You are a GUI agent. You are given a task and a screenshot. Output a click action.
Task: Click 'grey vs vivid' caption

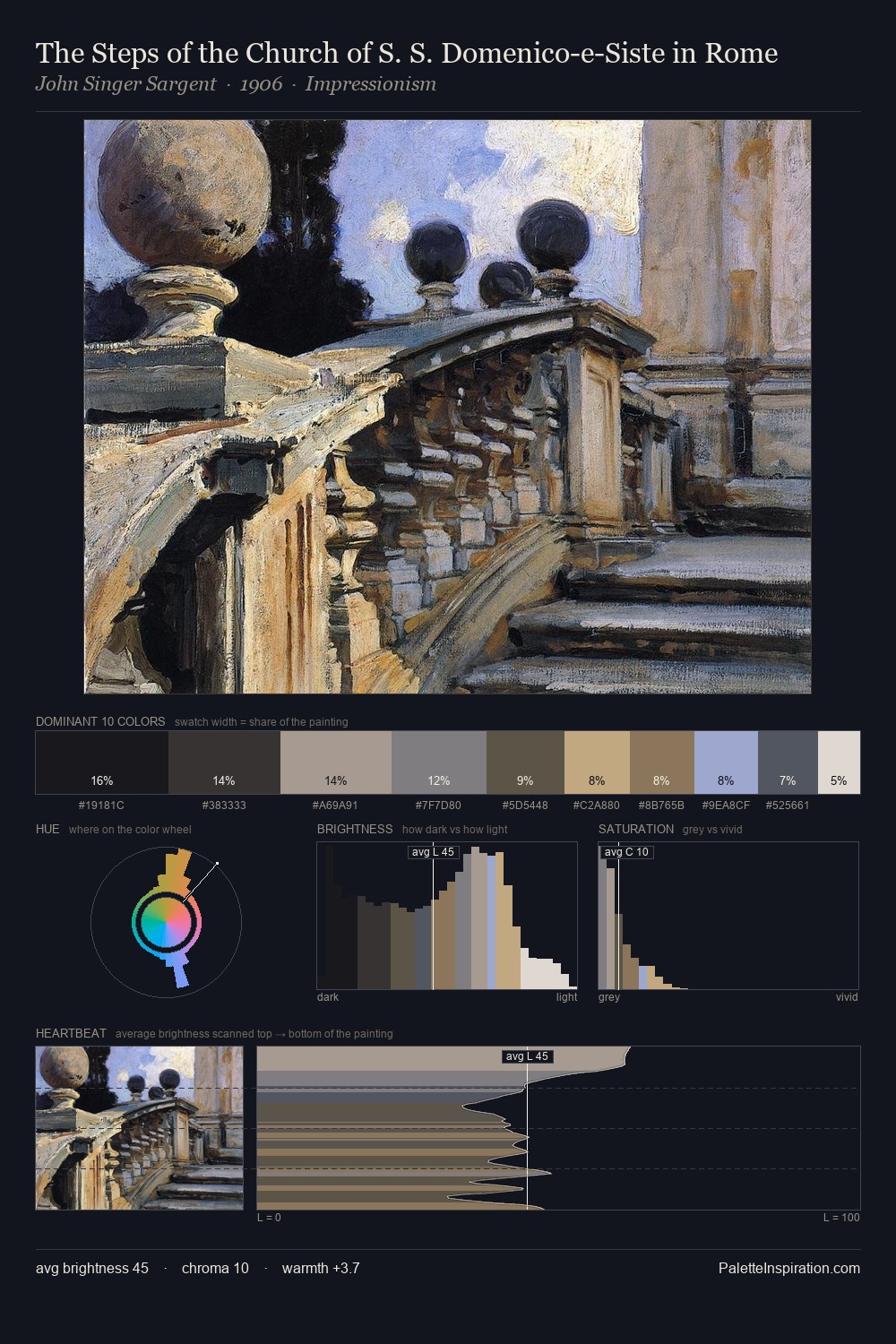coord(713,829)
